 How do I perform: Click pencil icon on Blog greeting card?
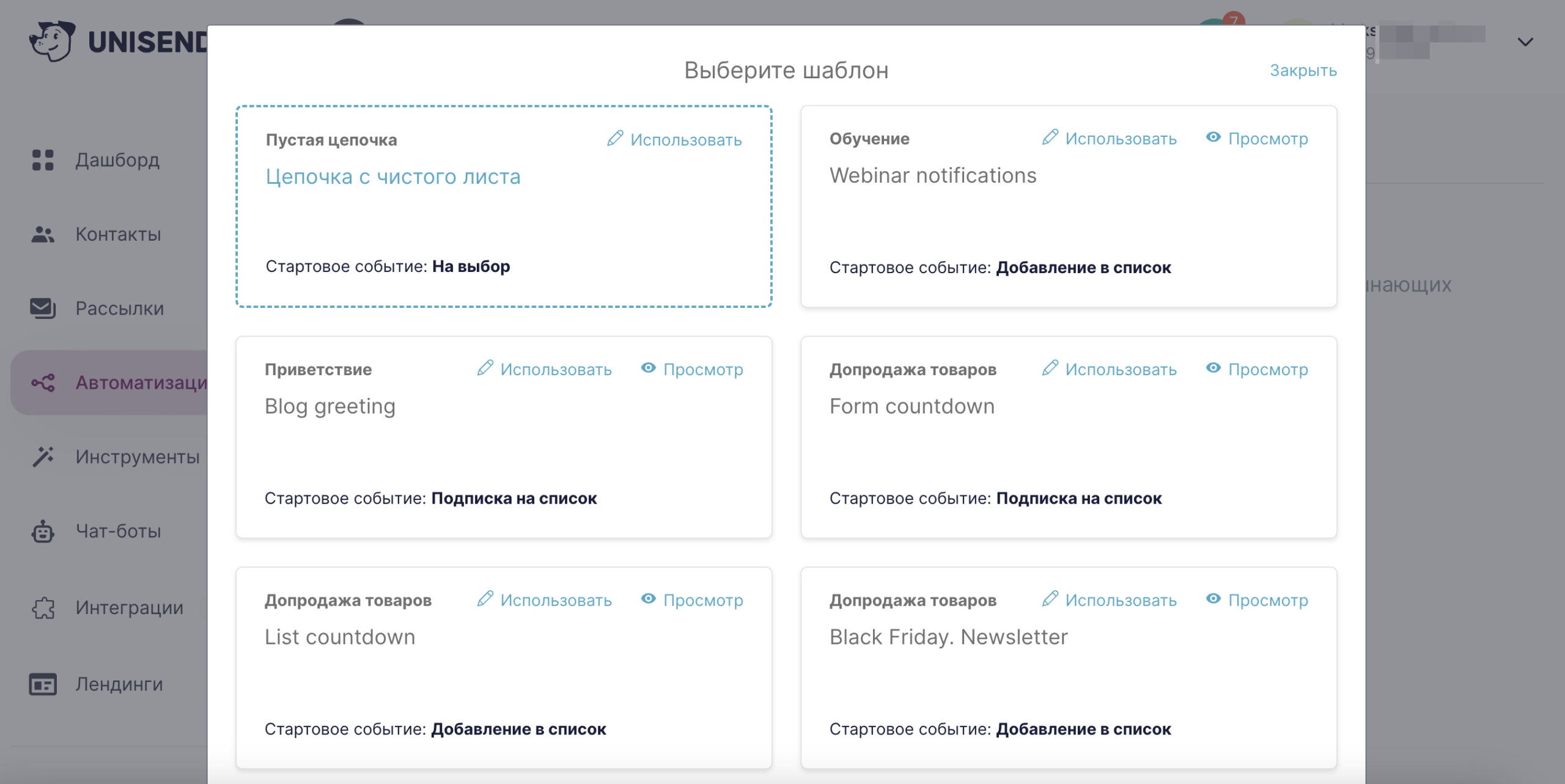tap(485, 368)
